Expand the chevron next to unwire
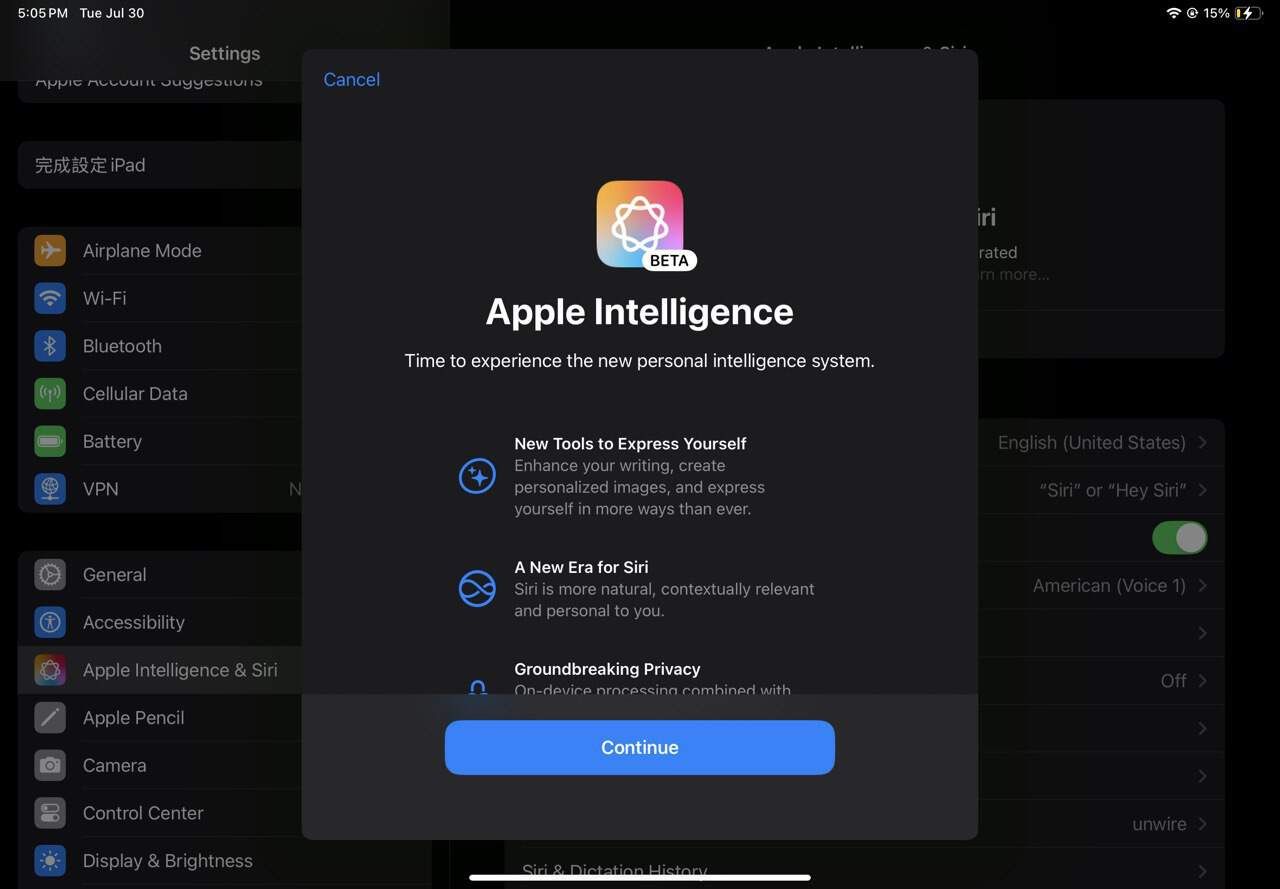 tap(1202, 824)
